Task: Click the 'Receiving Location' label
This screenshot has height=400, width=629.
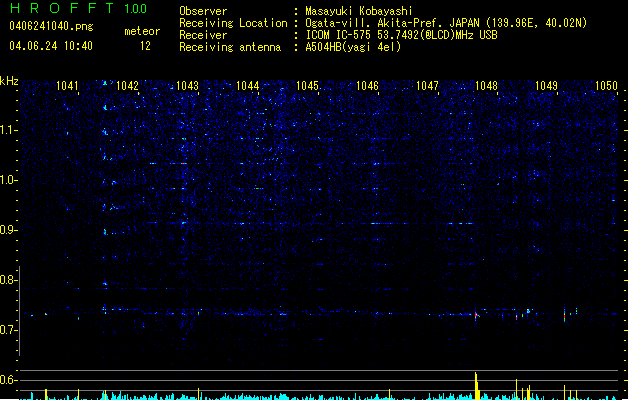Action: click(x=233, y=23)
